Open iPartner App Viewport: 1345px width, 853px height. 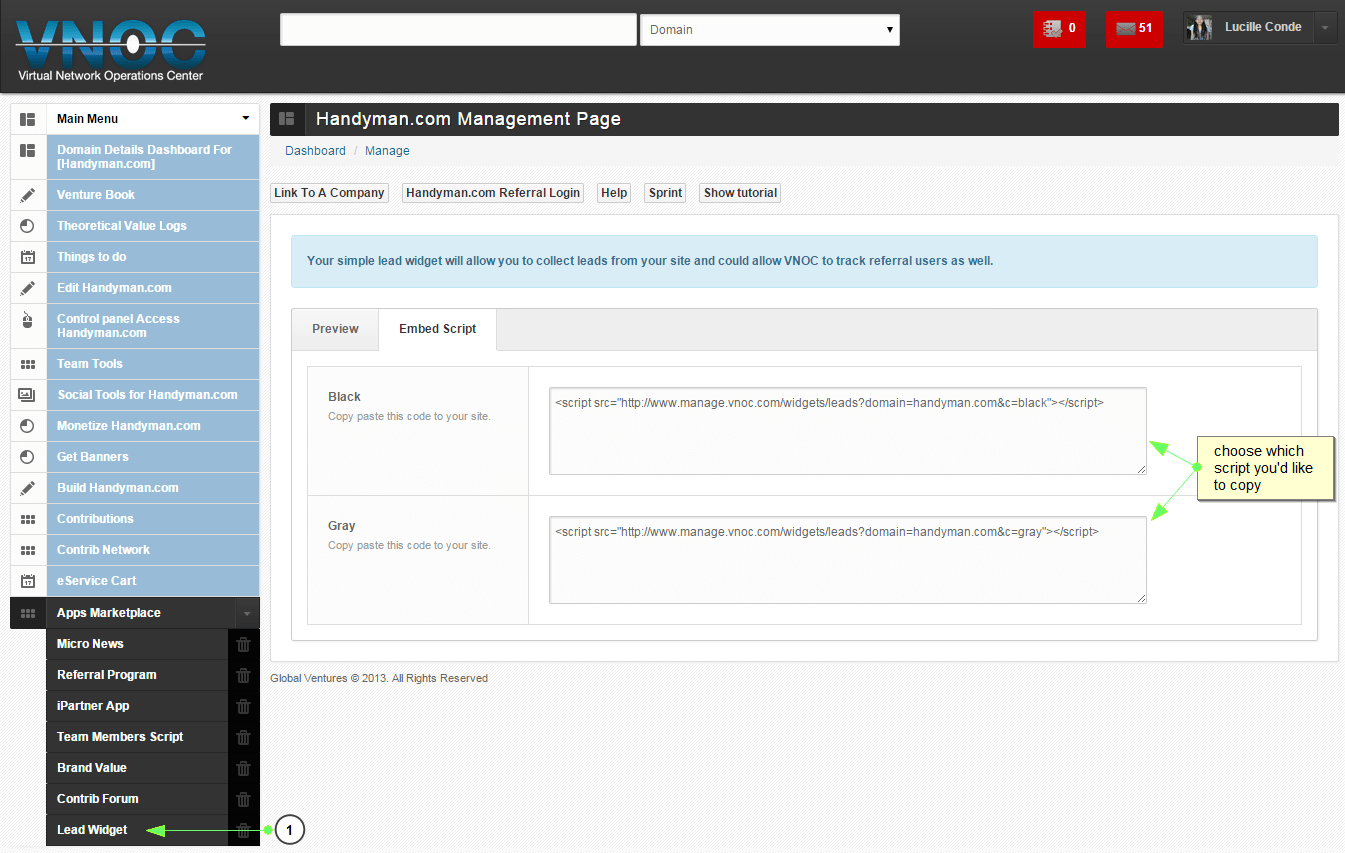pyautogui.click(x=137, y=706)
